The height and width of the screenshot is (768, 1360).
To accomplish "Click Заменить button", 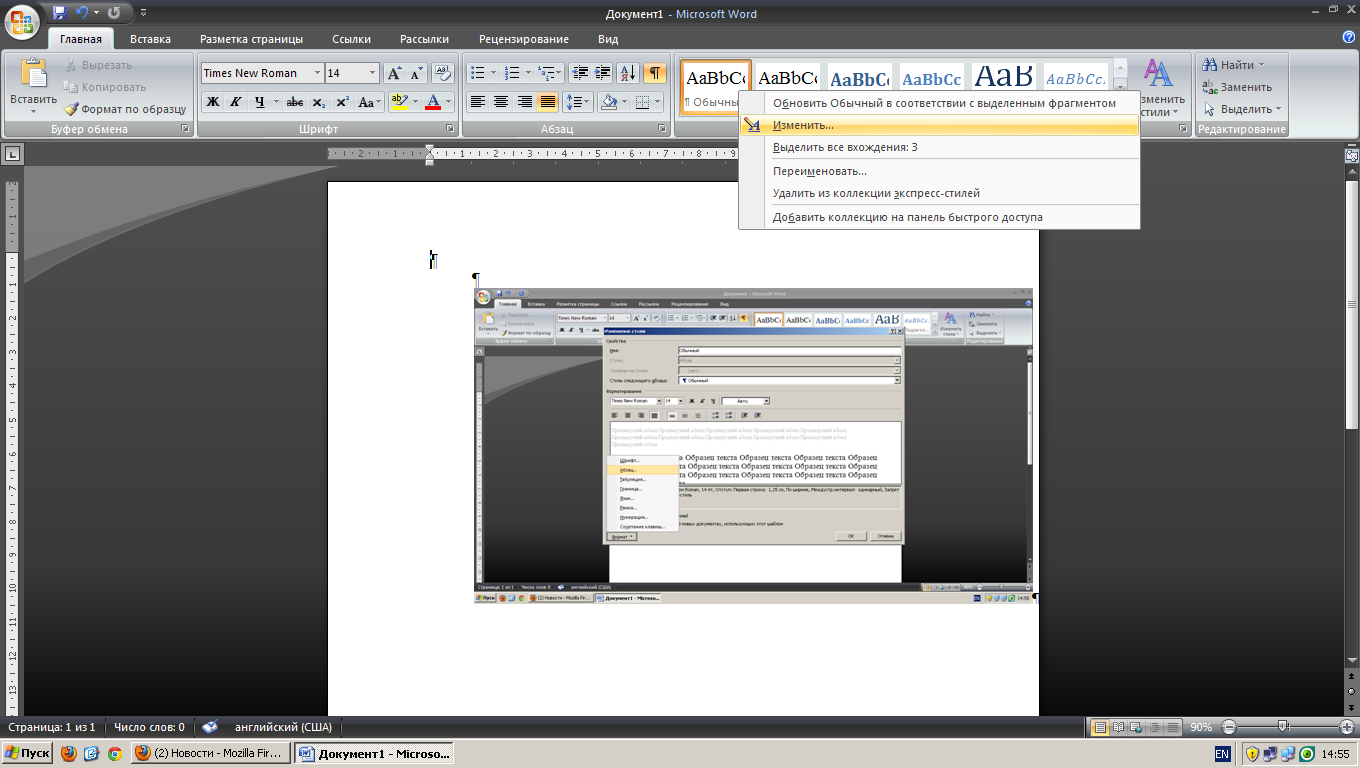I will tap(1237, 87).
